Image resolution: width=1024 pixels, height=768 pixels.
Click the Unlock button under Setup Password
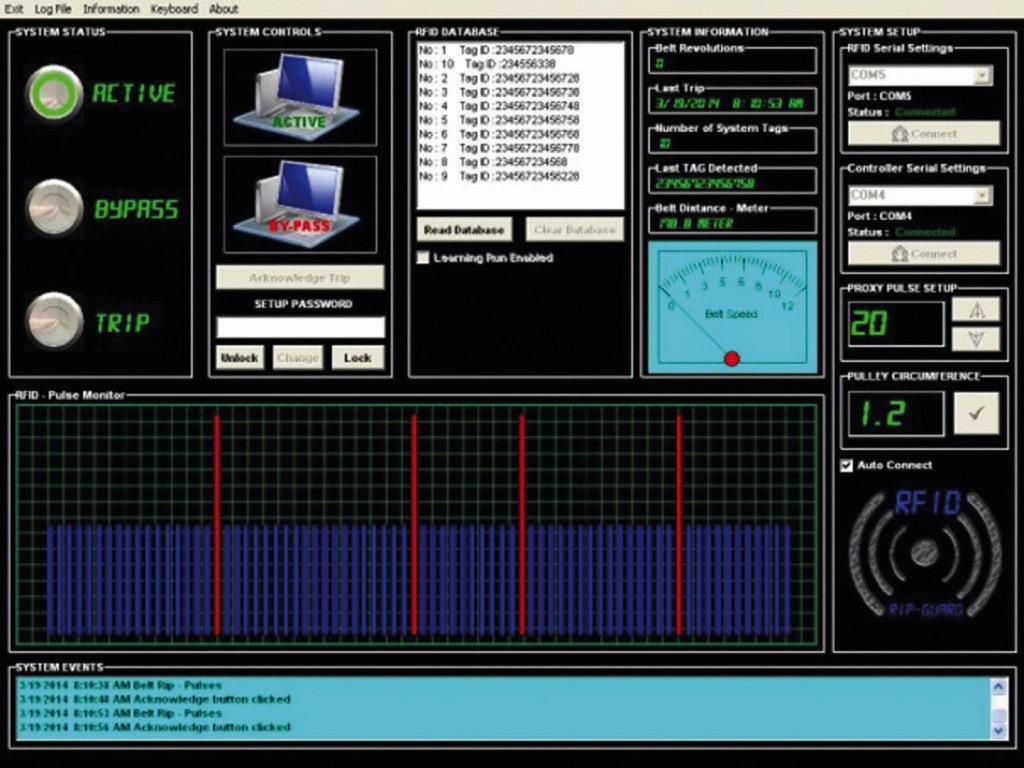[x=239, y=357]
